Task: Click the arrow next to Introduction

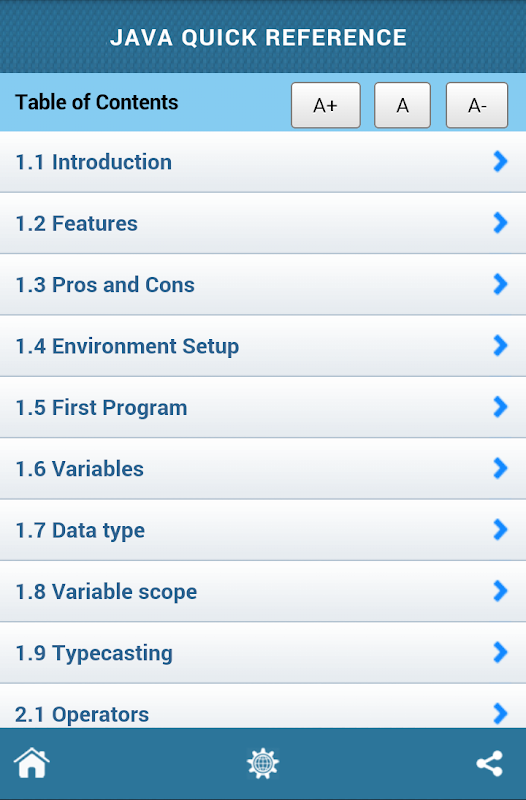Action: [x=500, y=161]
